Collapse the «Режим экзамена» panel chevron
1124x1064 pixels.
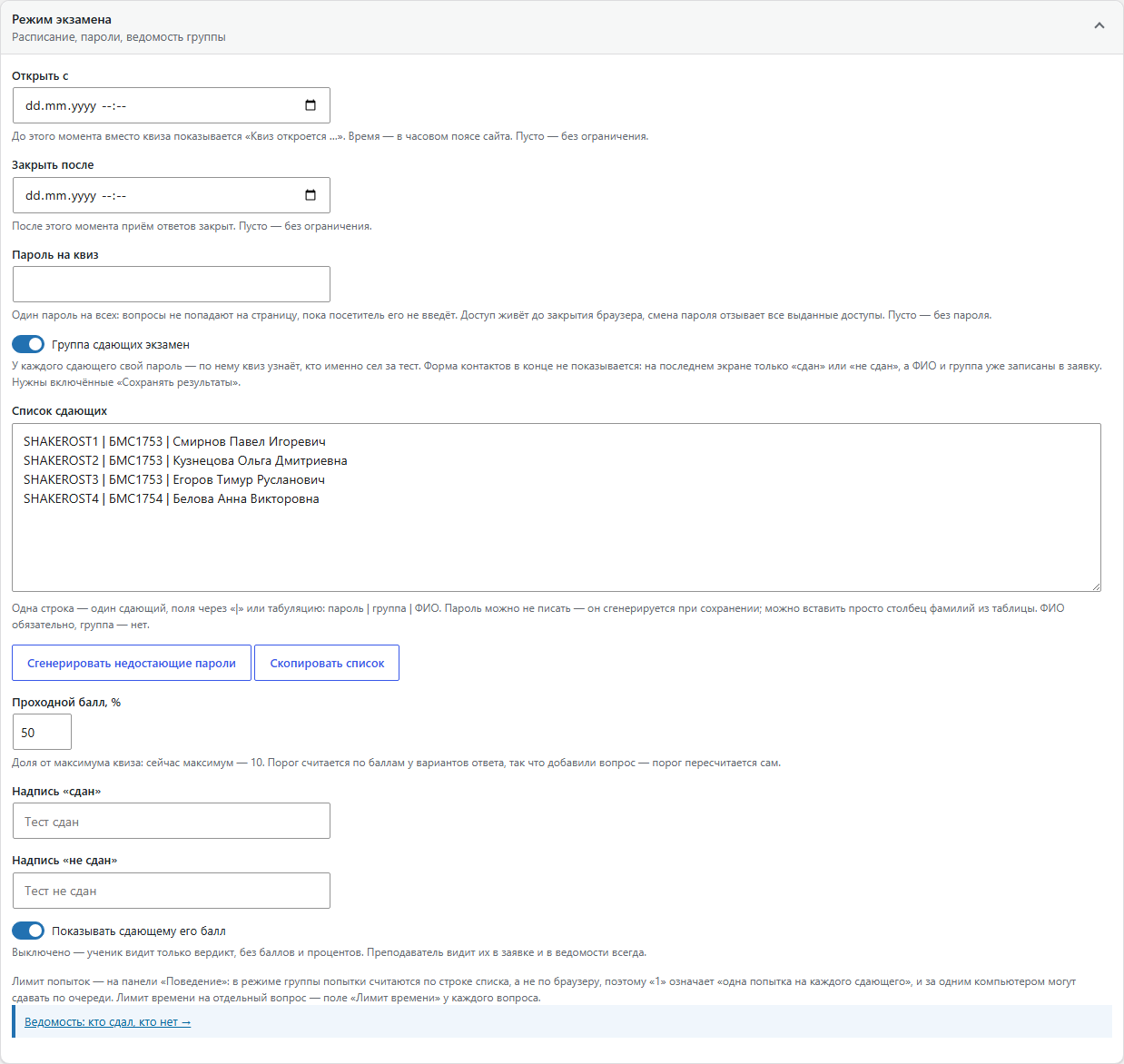[x=1099, y=25]
